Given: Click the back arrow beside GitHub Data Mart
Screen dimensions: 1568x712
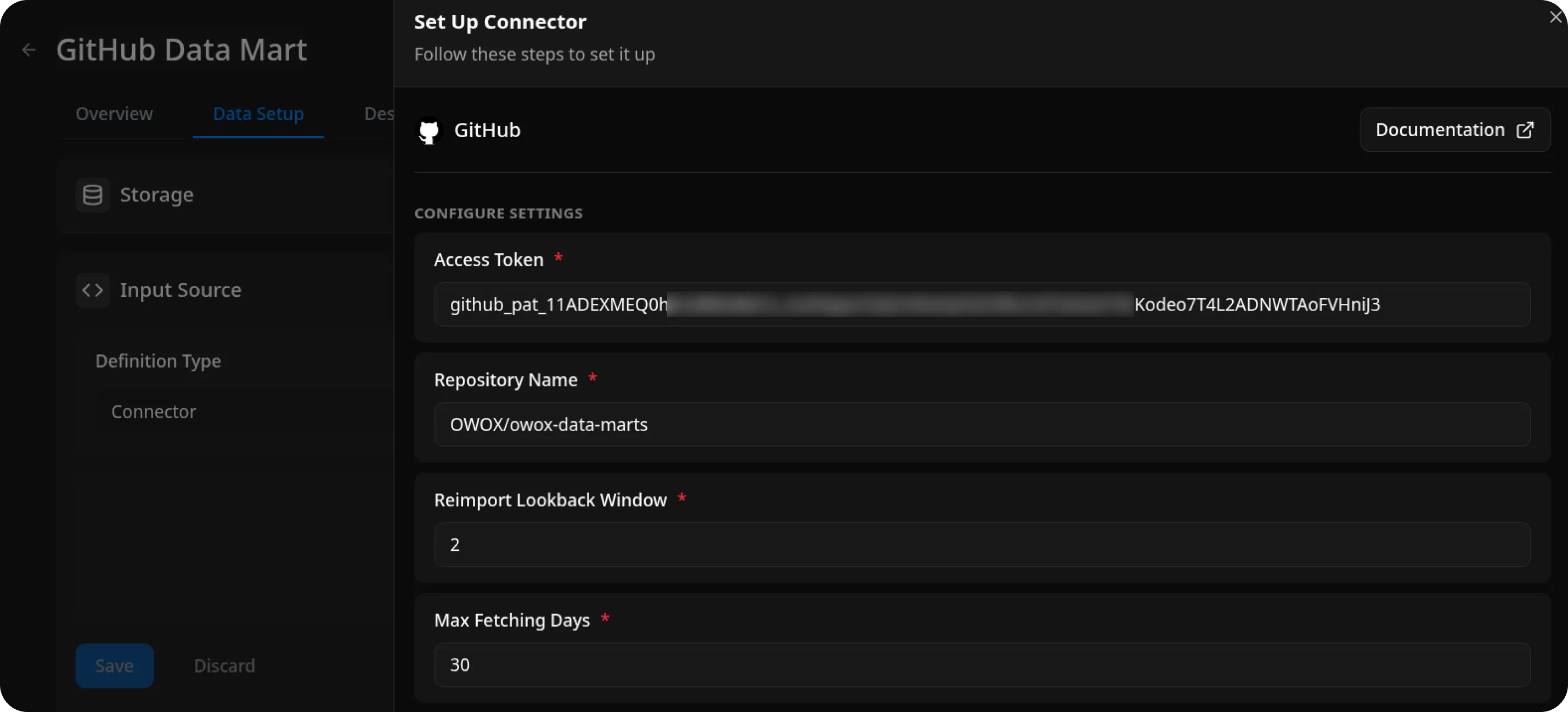Looking at the screenshot, I should 29,49.
